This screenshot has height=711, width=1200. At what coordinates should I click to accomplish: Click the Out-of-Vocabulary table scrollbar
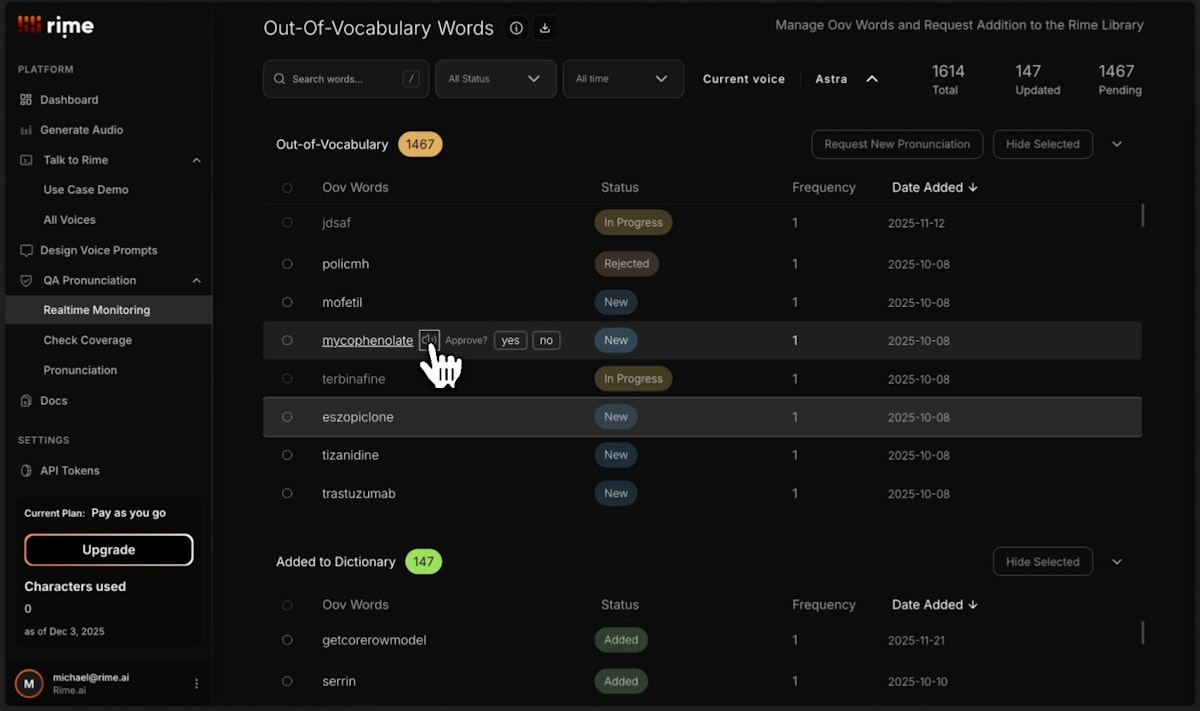pos(1142,214)
